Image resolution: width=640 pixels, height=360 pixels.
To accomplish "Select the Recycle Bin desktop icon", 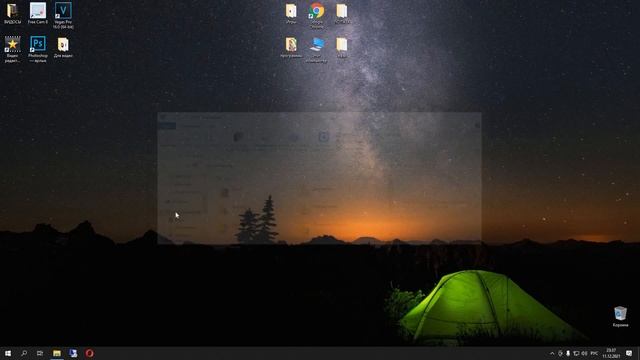I will pyautogui.click(x=620, y=317).
